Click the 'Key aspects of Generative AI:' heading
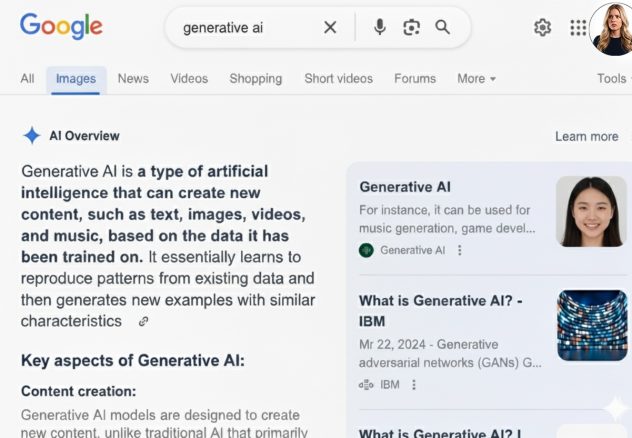This screenshot has width=632, height=438. [133, 361]
